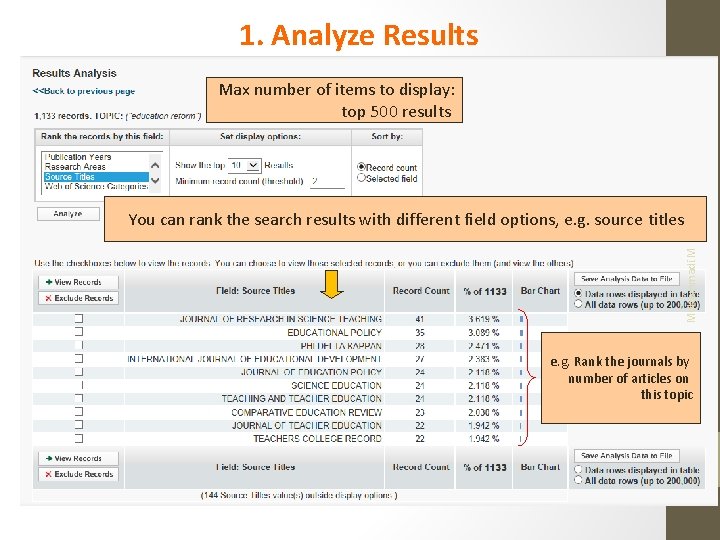Select top All data rows radio button

(578, 304)
